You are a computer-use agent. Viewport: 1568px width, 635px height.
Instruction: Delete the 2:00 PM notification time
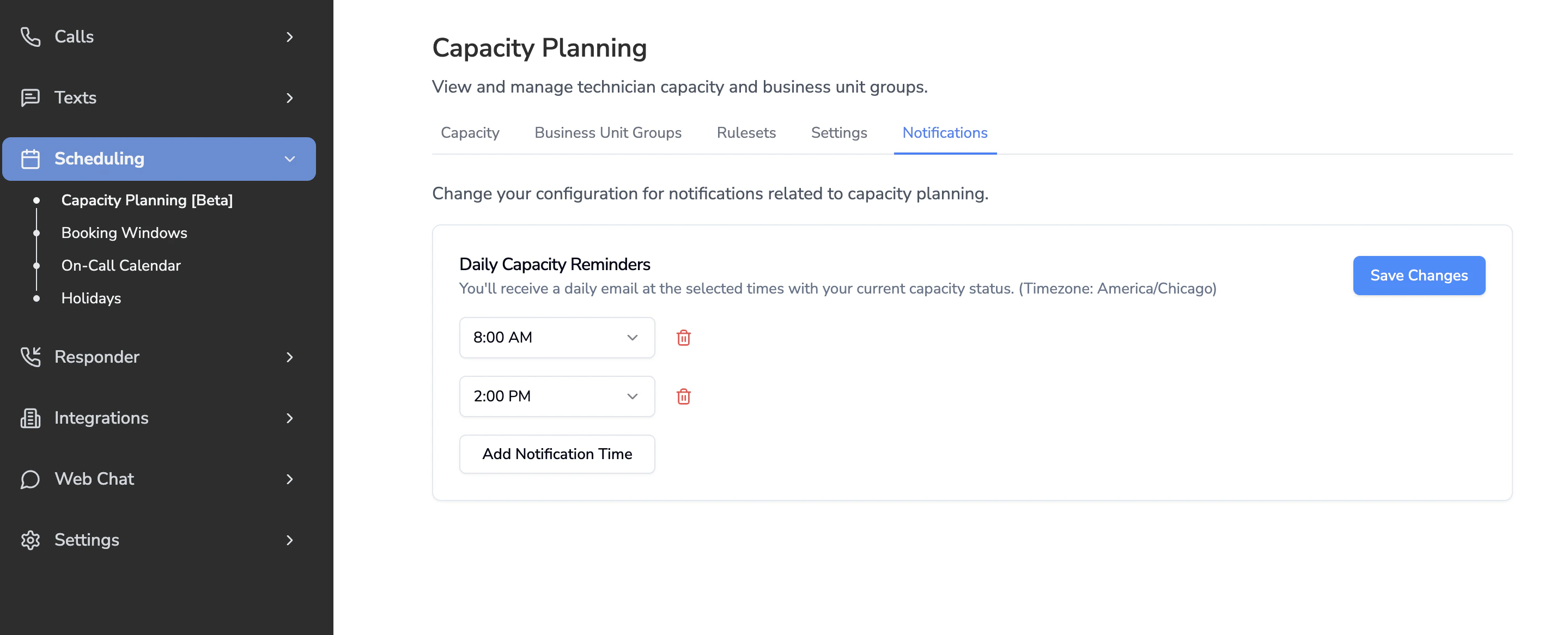click(683, 396)
